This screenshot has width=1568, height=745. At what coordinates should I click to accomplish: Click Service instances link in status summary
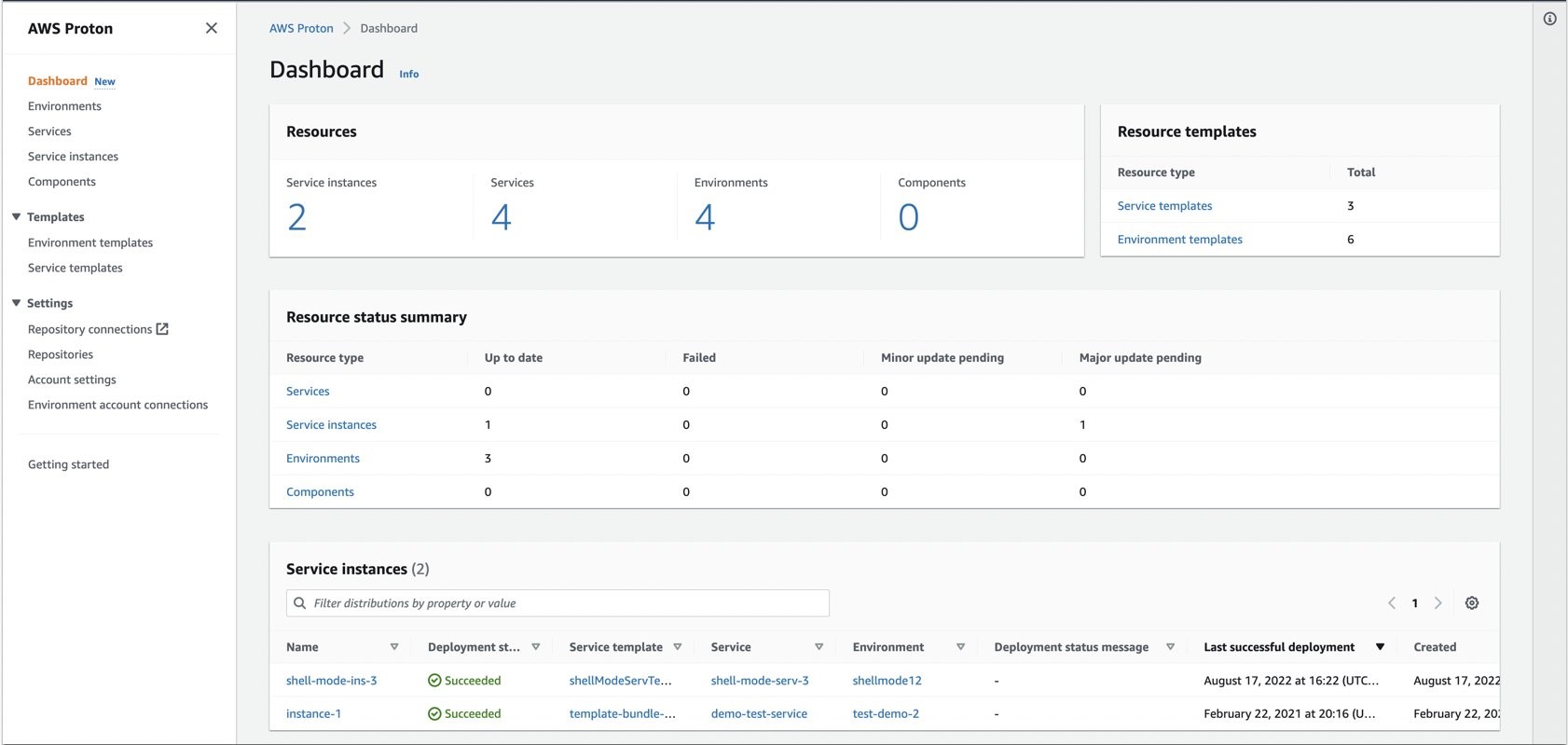click(331, 425)
